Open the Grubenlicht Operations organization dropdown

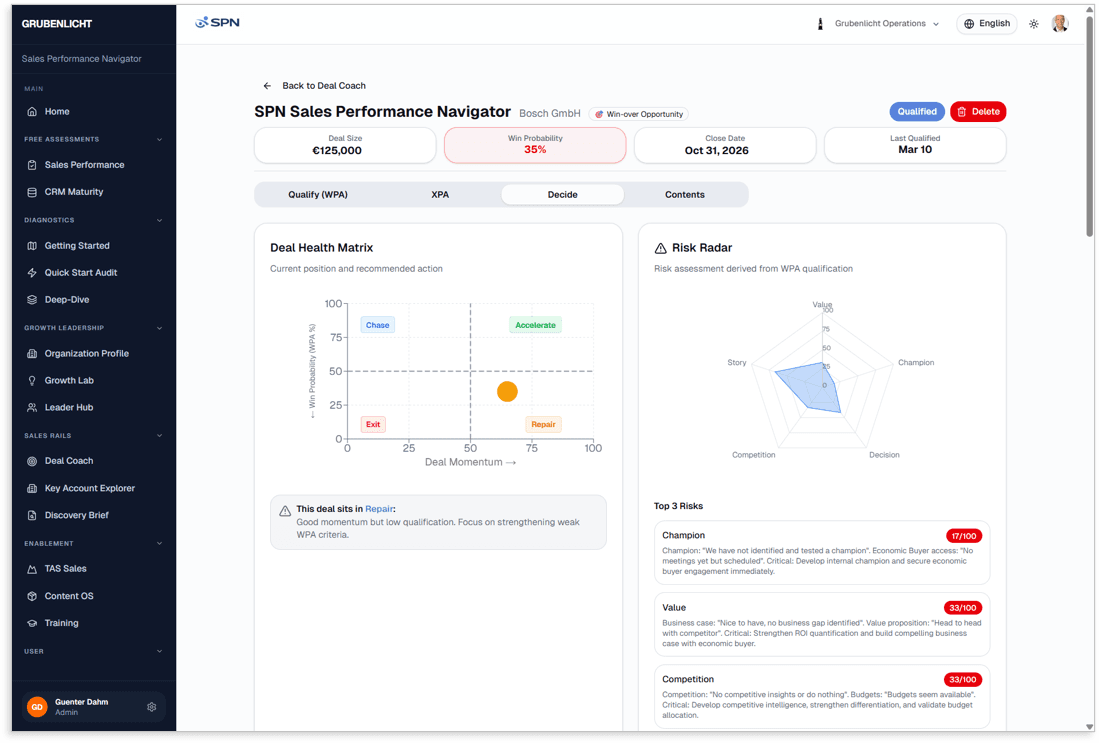tap(880, 24)
